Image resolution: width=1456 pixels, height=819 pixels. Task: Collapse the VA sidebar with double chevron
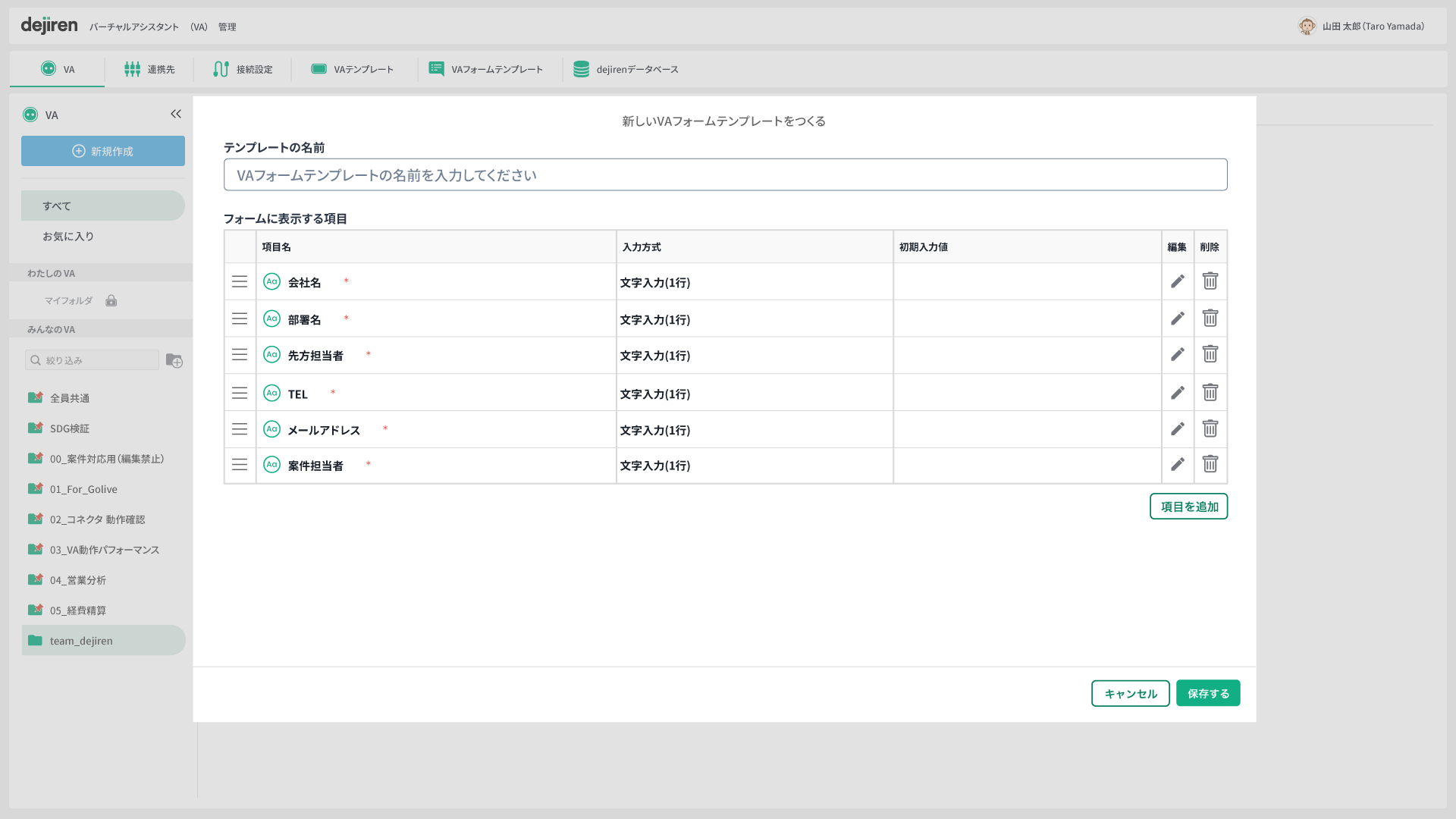click(x=176, y=114)
